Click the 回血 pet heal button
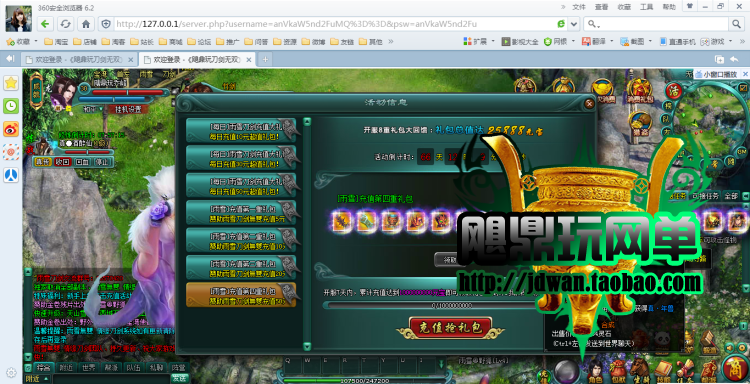The image size is (750, 384). [x=82, y=162]
